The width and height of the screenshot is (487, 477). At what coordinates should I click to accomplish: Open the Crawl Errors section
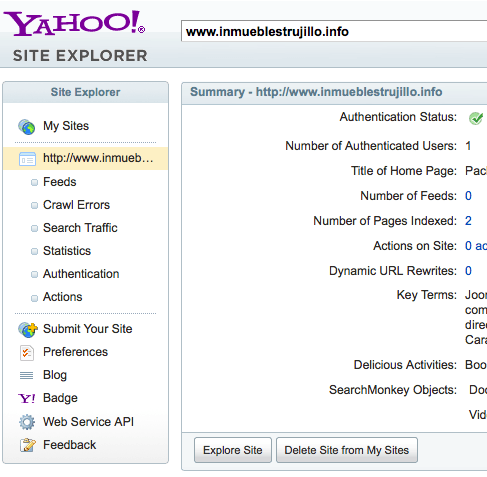(x=76, y=205)
